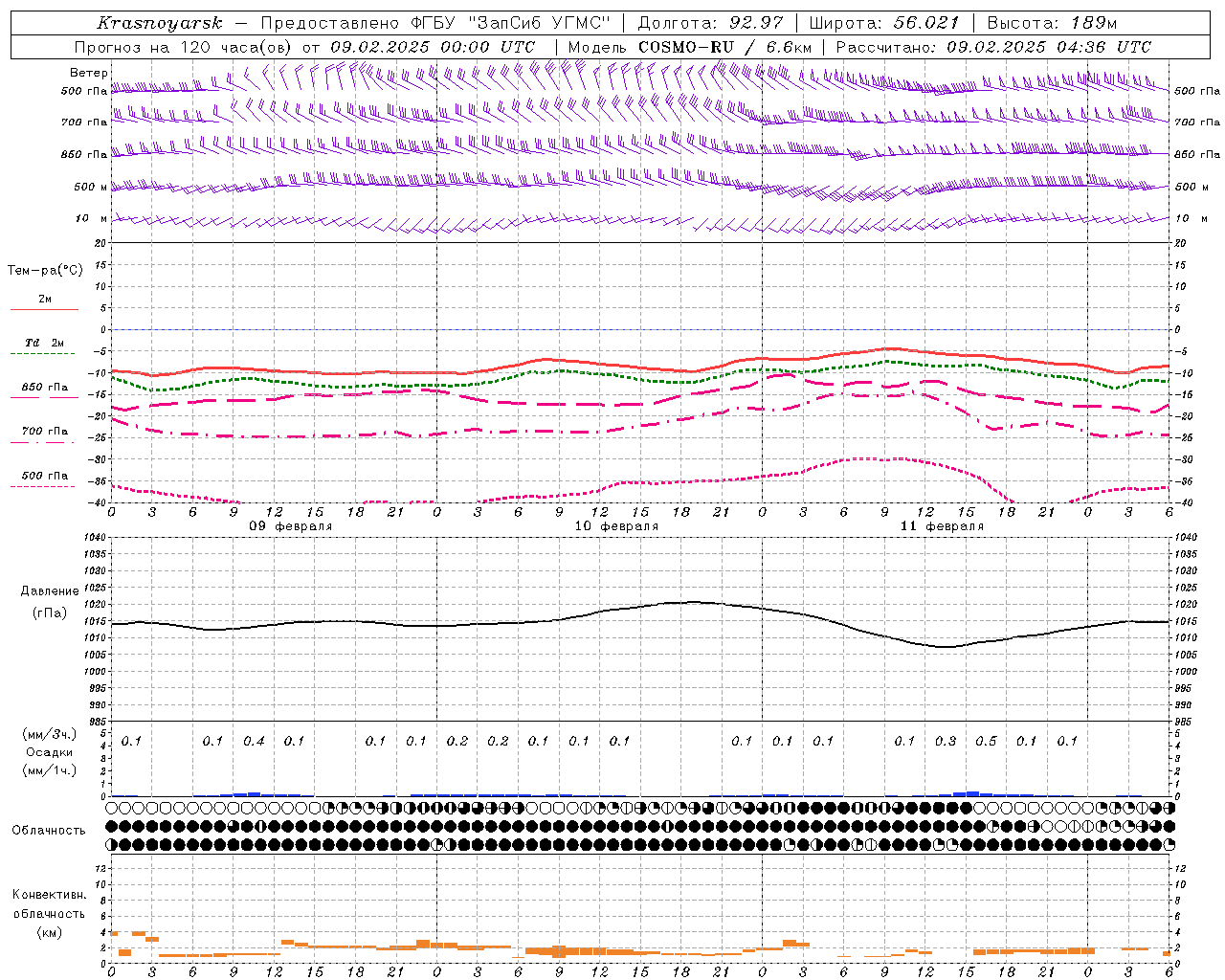Click the '(мм/3ч.)' precipitation unit label
This screenshot has width=1225, height=980.
[x=50, y=734]
